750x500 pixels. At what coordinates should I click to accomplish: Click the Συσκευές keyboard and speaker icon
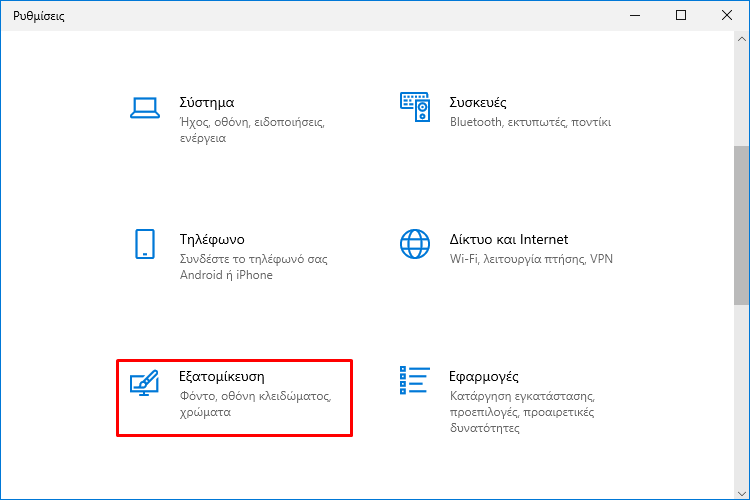coord(415,107)
